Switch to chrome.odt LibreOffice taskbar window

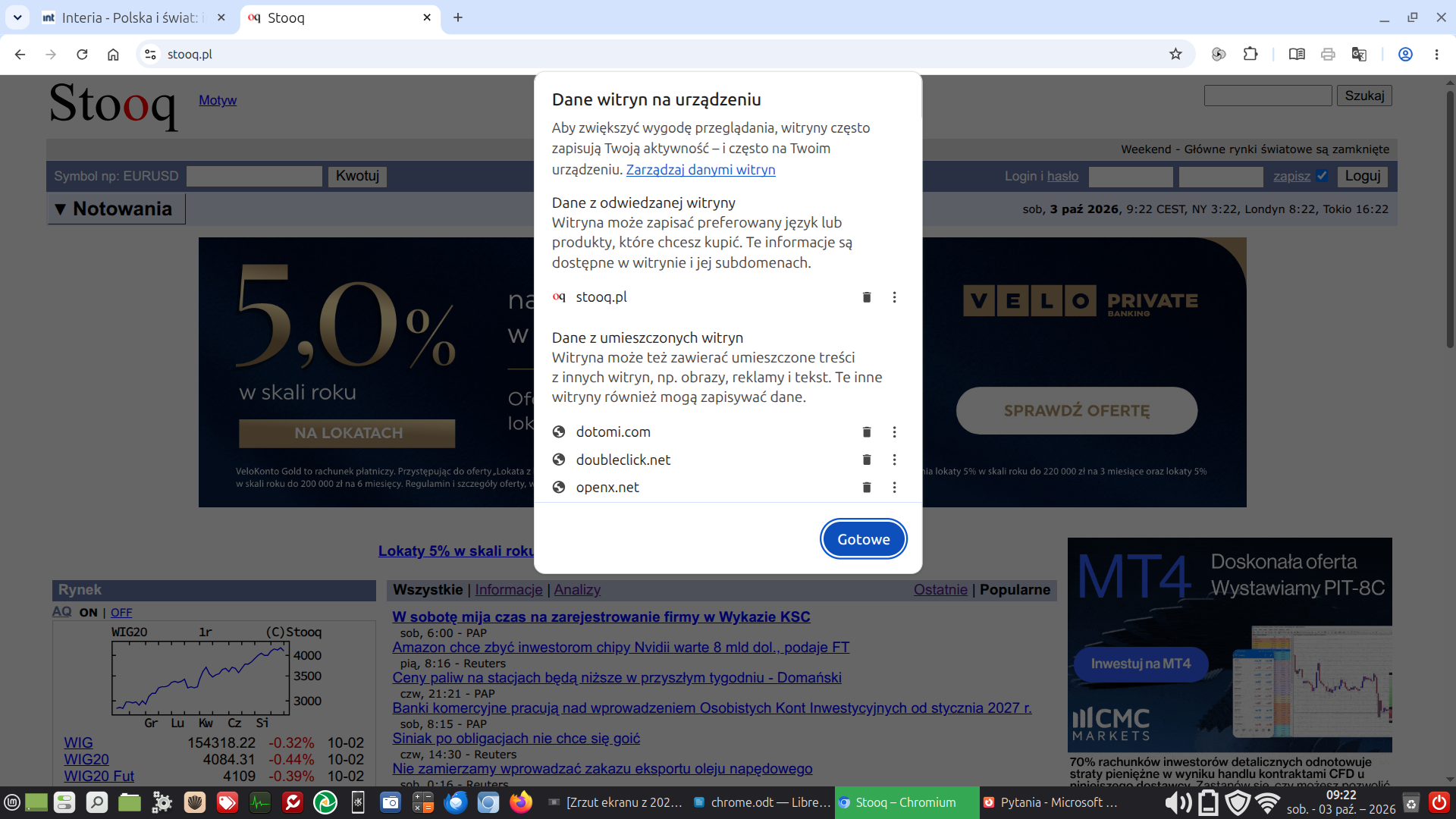pos(761,802)
